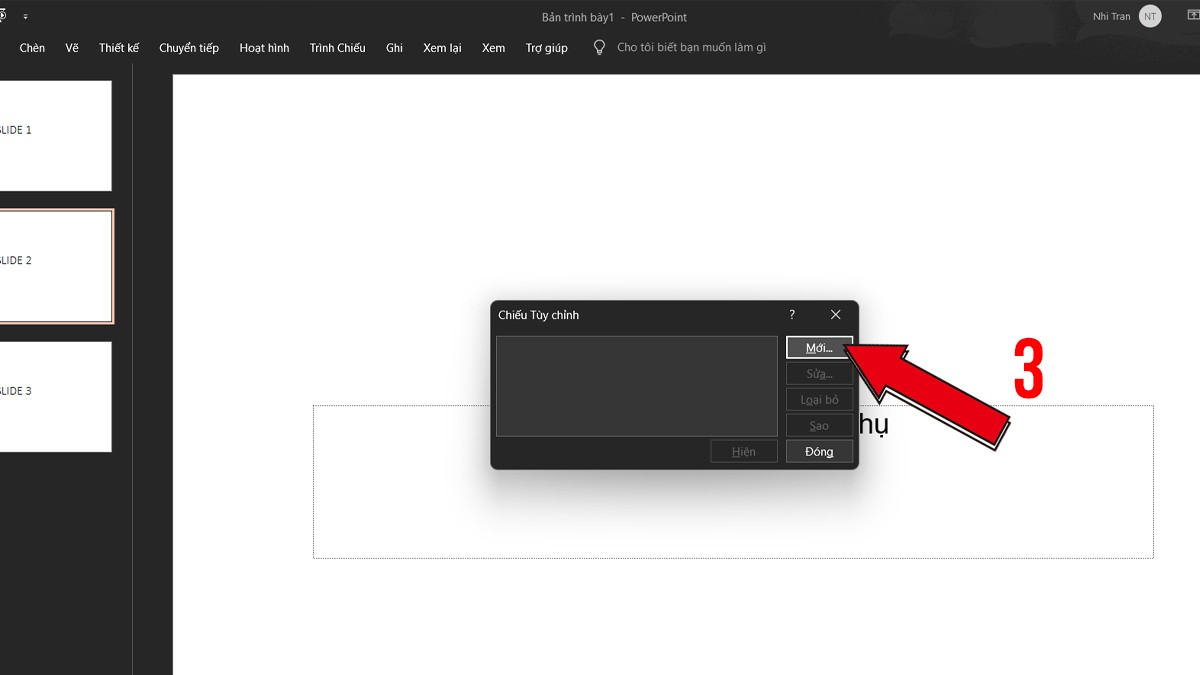Open the Chèn ribbon tab

coord(32,48)
